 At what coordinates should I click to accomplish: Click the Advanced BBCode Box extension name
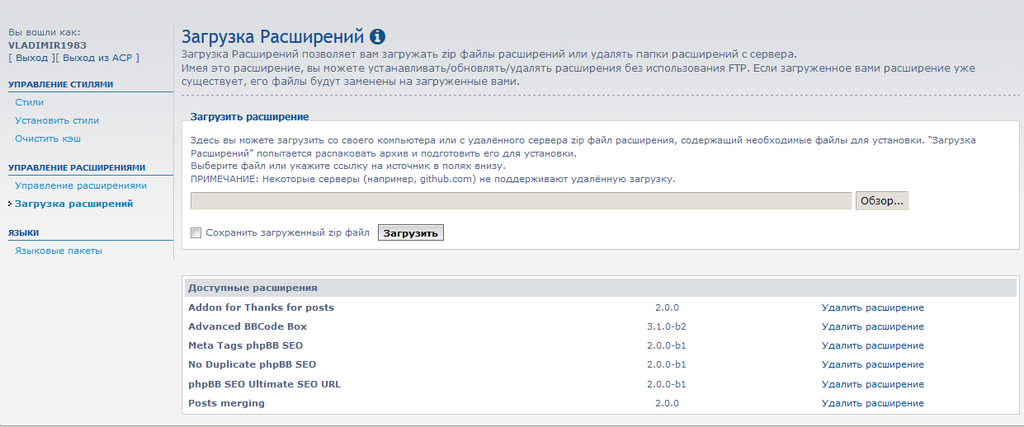point(247,326)
